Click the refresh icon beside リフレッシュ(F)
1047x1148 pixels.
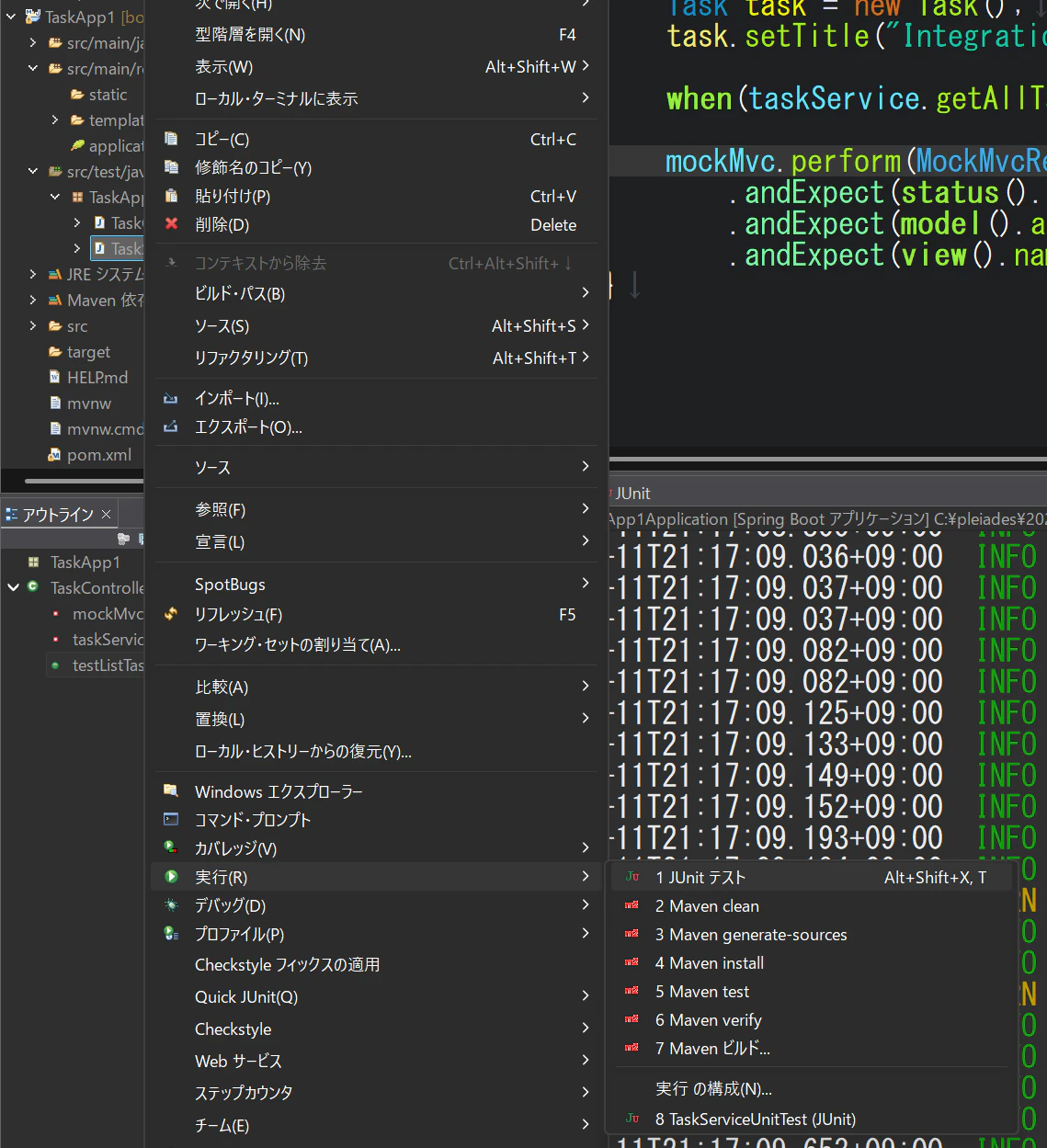pyautogui.click(x=171, y=614)
